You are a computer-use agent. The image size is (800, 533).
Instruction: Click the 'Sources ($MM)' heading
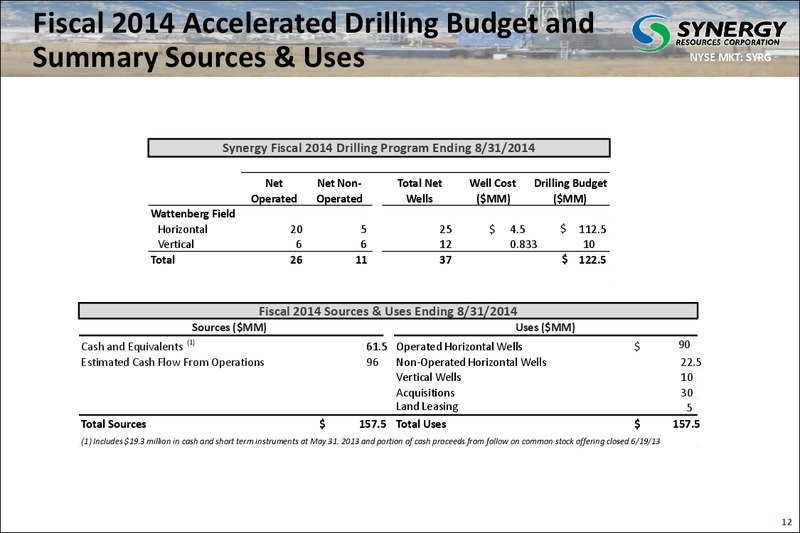229,327
